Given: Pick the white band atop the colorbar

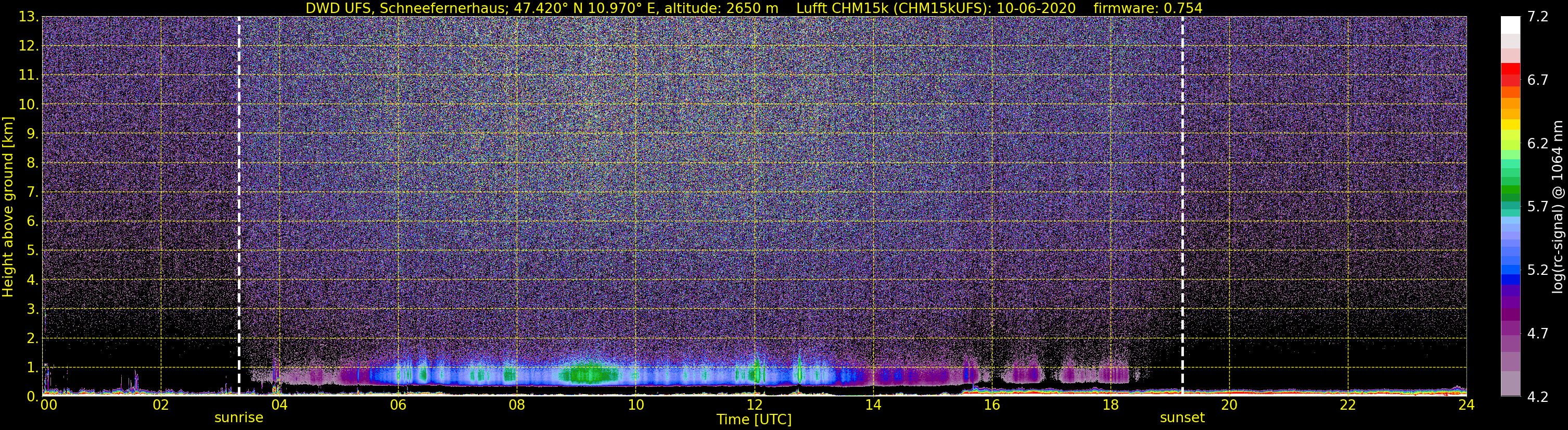Looking at the screenshot, I should pyautogui.click(x=1510, y=24).
